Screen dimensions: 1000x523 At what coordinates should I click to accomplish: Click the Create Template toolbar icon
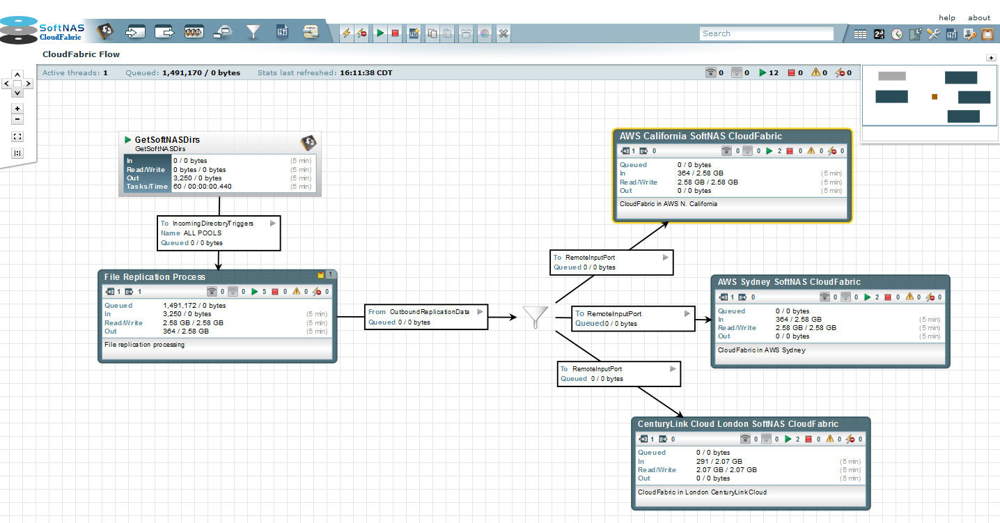tap(414, 33)
